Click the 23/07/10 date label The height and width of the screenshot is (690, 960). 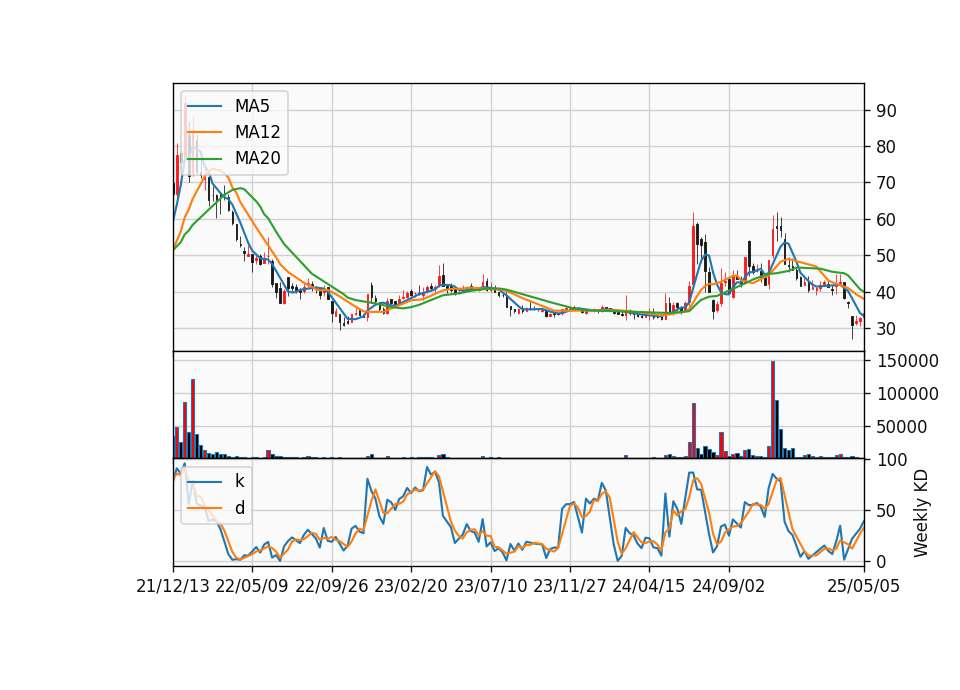(x=490, y=587)
